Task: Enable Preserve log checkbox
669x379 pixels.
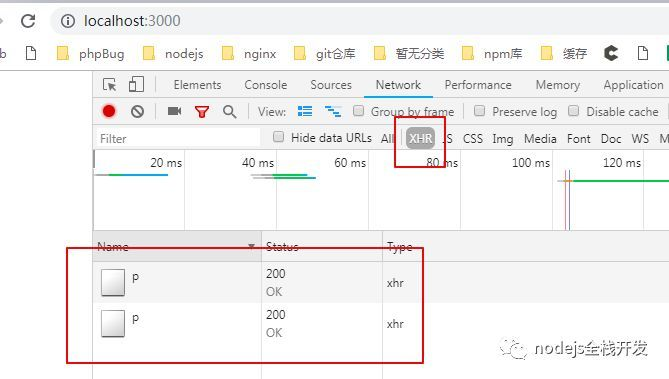Action: (480, 111)
